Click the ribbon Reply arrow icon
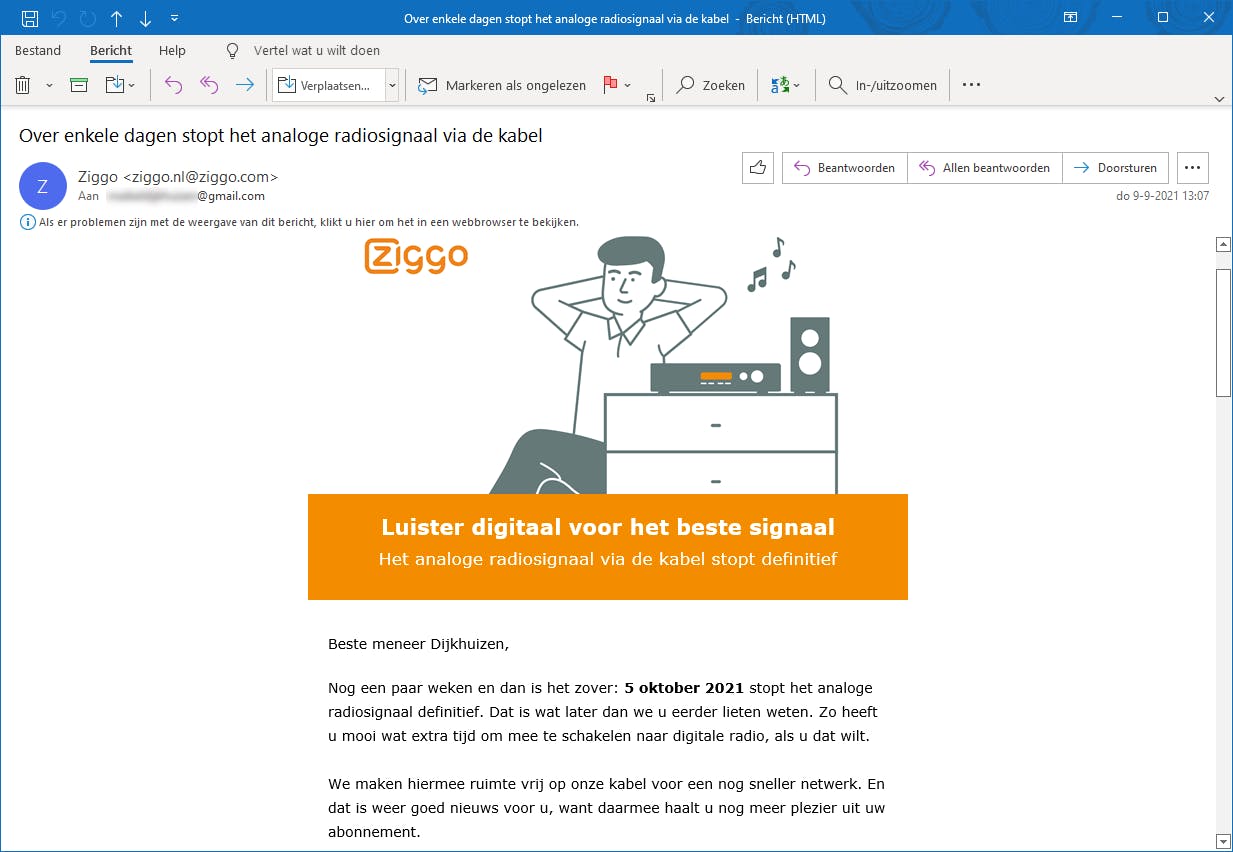Viewport: 1233px width, 852px height. [x=173, y=85]
